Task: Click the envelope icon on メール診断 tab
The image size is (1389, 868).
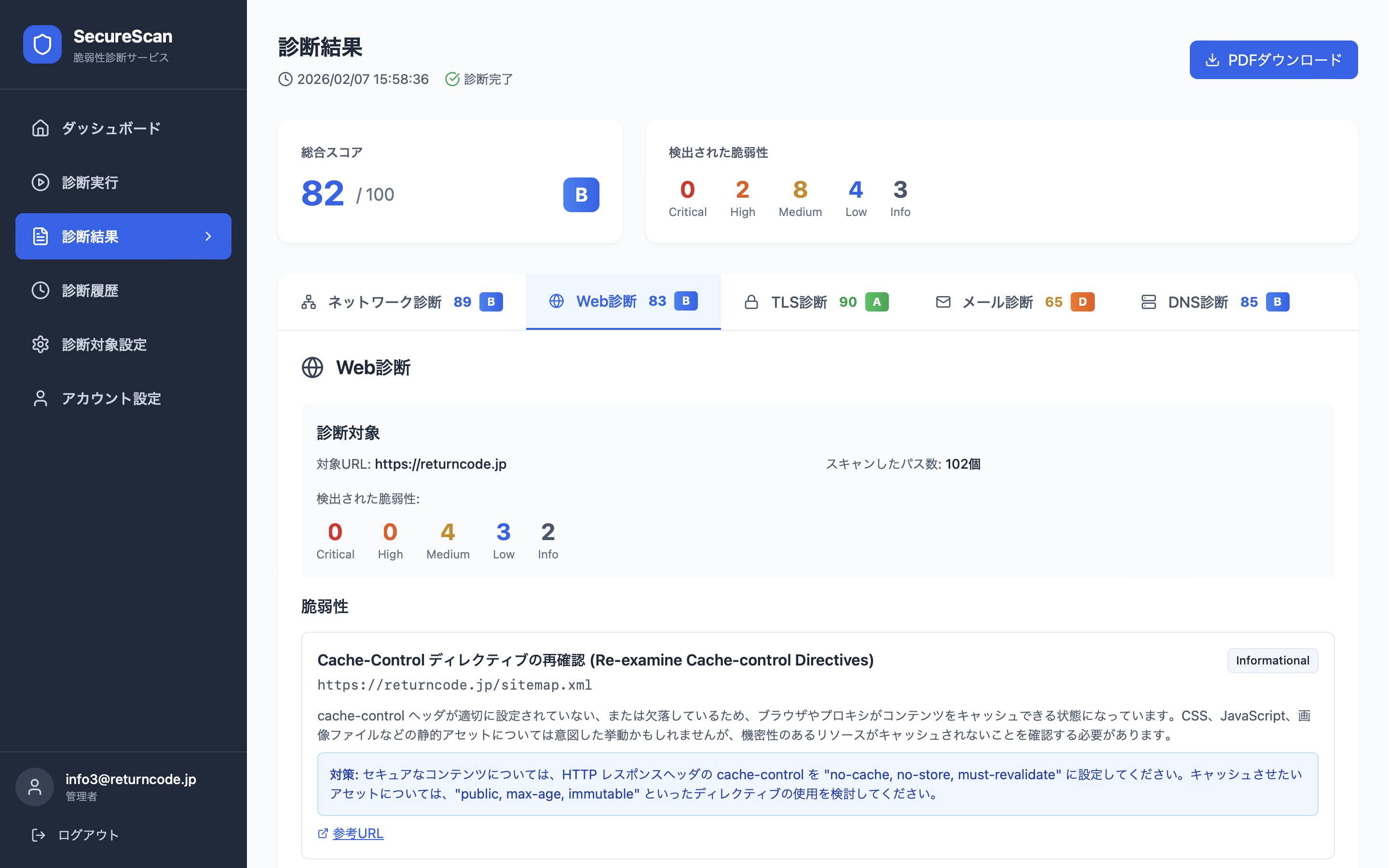Action: point(943,301)
